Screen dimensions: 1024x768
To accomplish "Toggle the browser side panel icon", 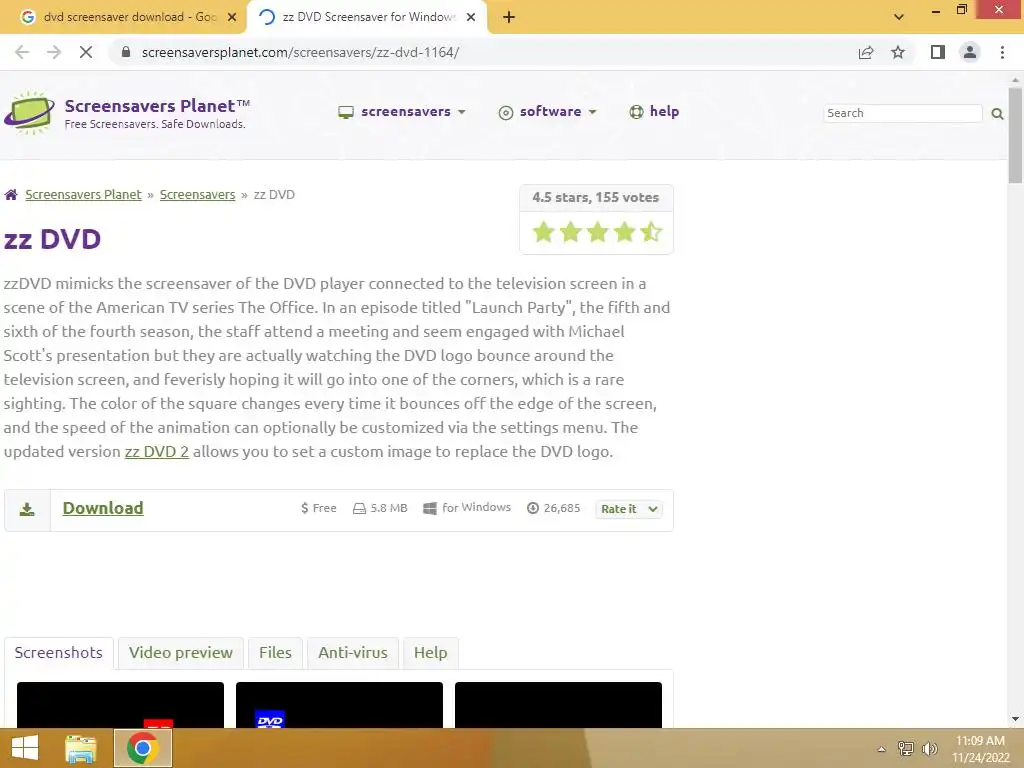I will coord(938,52).
